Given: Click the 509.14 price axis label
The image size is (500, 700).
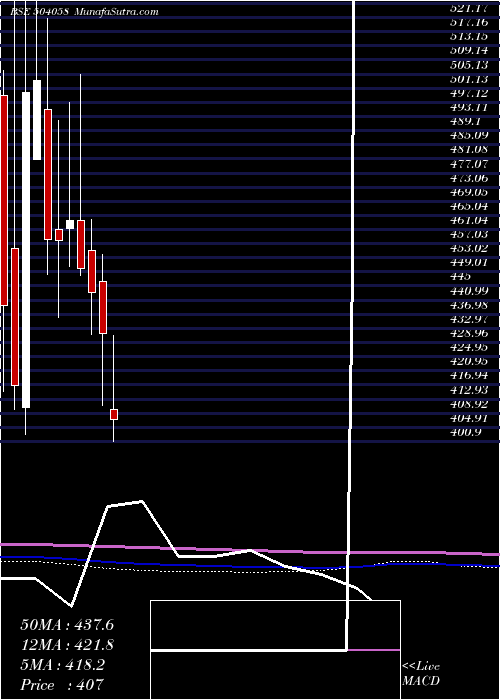Looking at the screenshot, I should point(470,50).
